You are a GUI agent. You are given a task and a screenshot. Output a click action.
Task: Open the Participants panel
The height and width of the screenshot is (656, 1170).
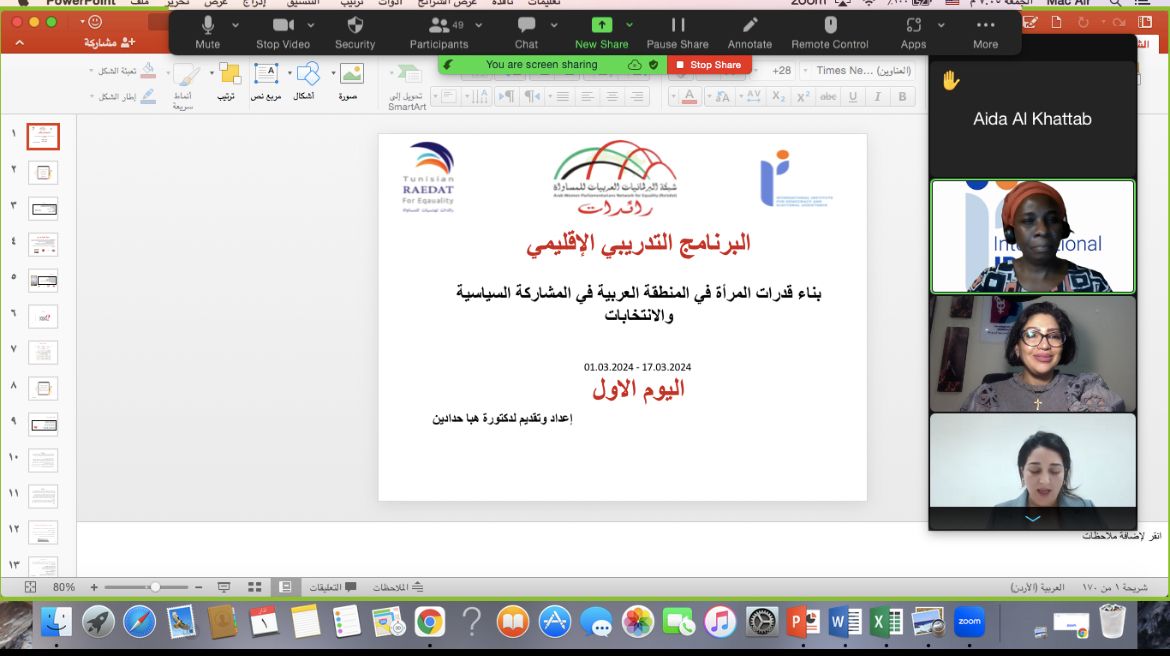439,33
